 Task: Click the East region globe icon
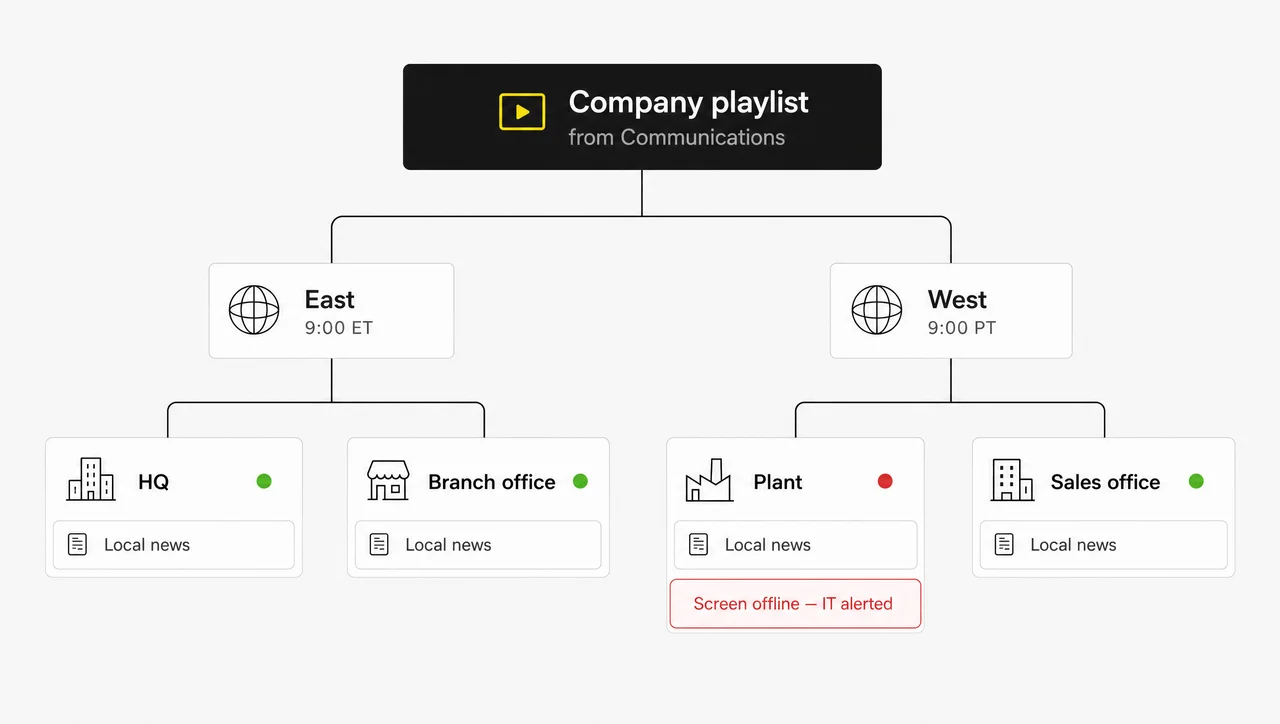point(254,310)
